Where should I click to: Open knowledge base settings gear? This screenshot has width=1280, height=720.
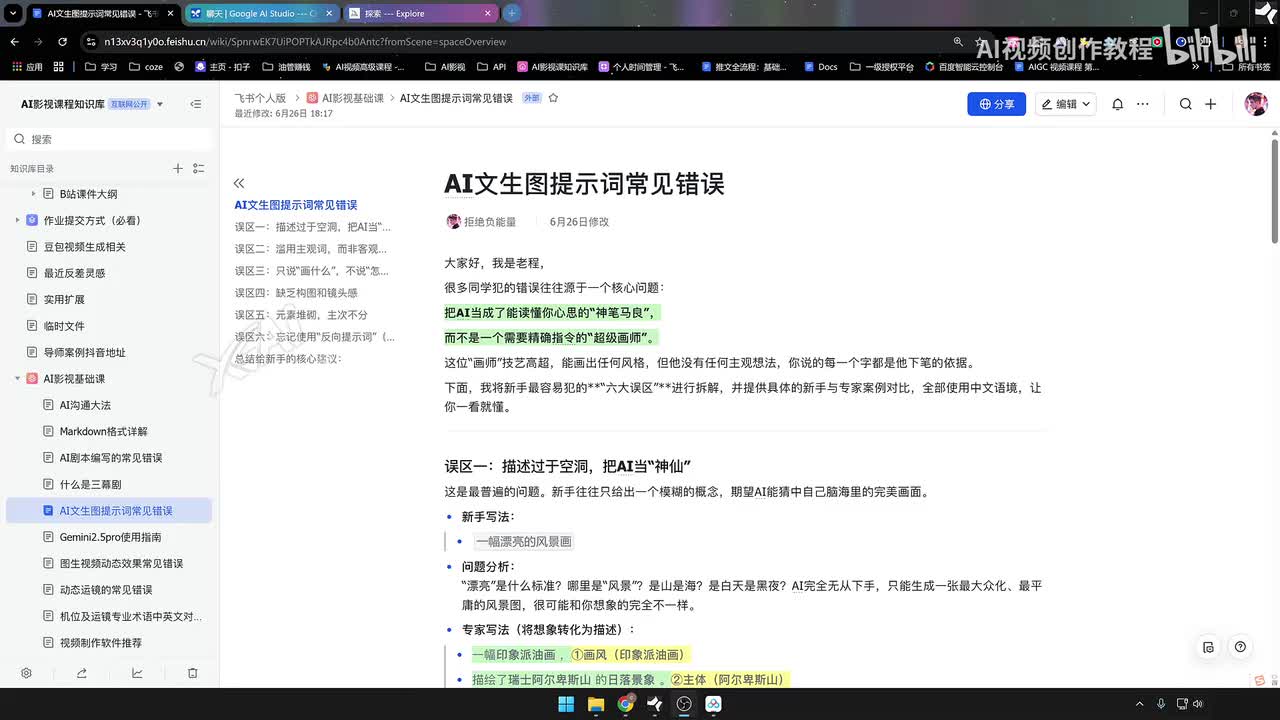click(x=27, y=673)
